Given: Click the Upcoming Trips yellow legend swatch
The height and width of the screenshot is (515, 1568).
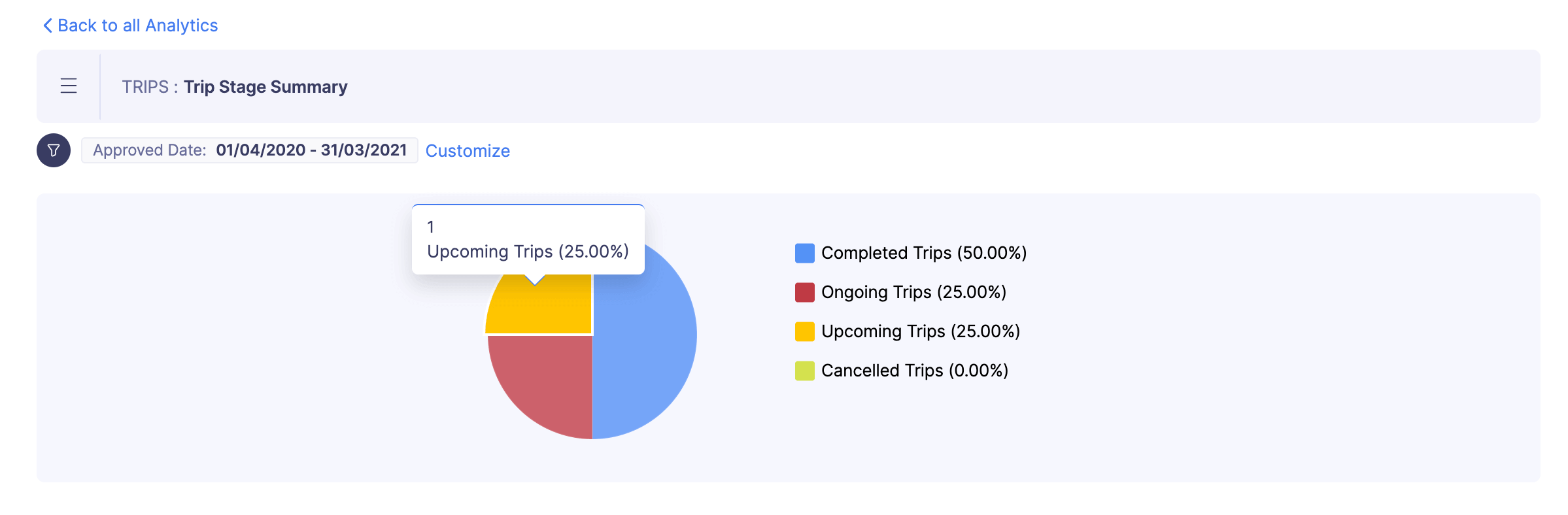Looking at the screenshot, I should coord(804,331).
